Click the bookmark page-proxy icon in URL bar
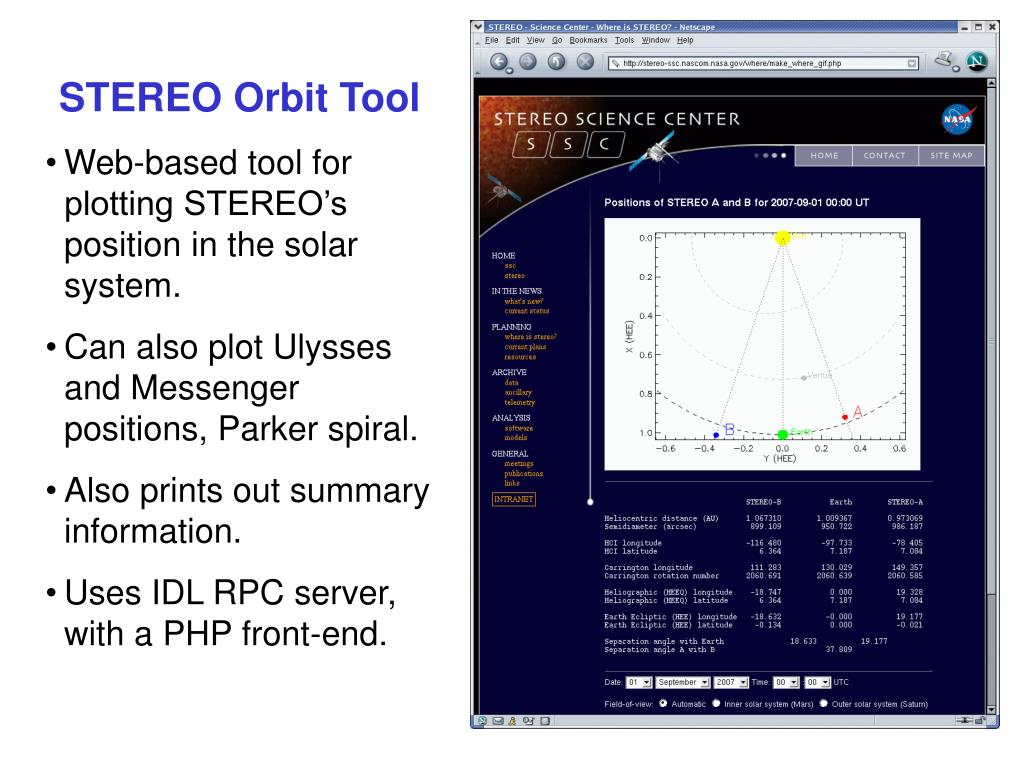This screenshot has height=768, width=1024. tap(615, 63)
